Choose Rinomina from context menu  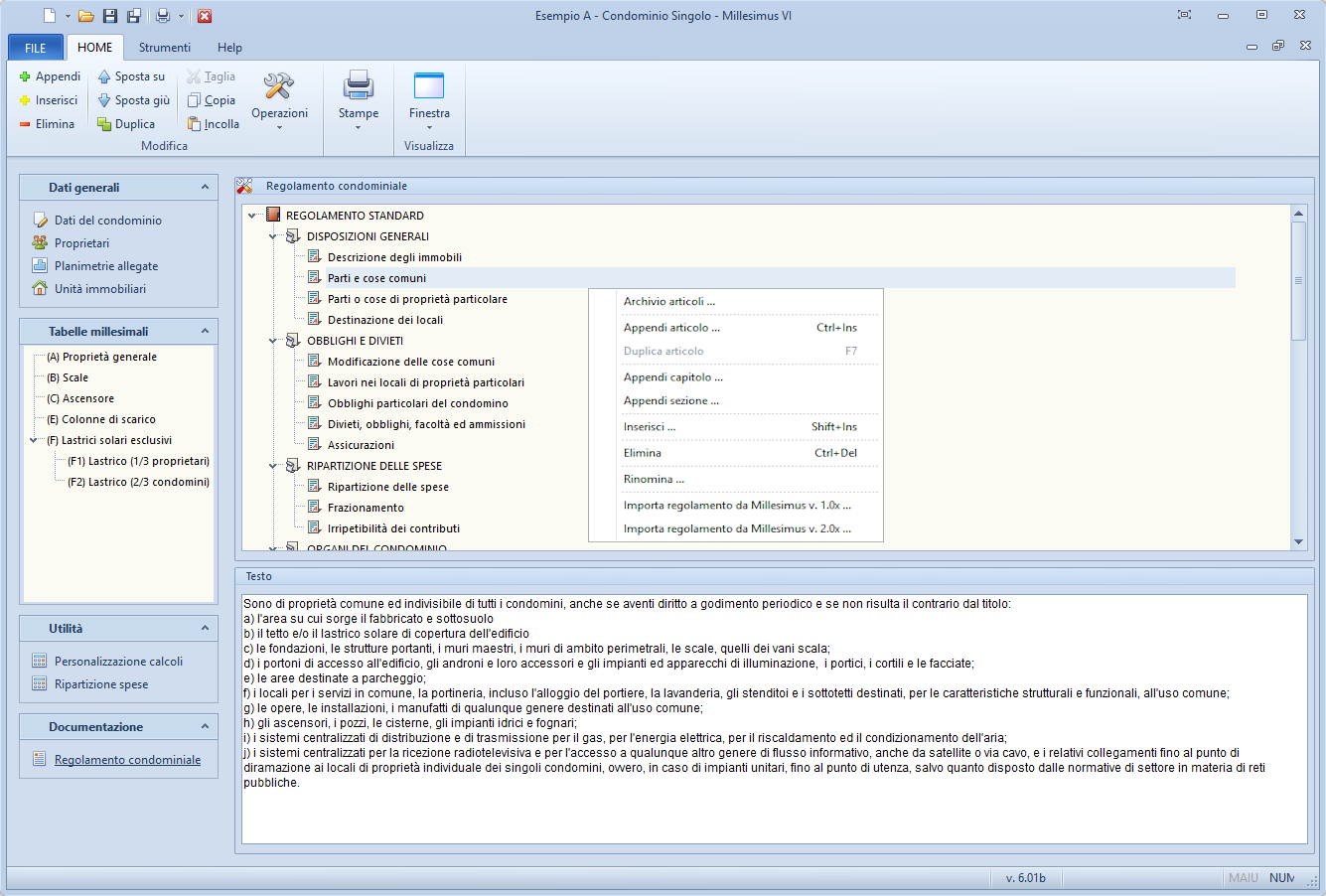point(736,479)
